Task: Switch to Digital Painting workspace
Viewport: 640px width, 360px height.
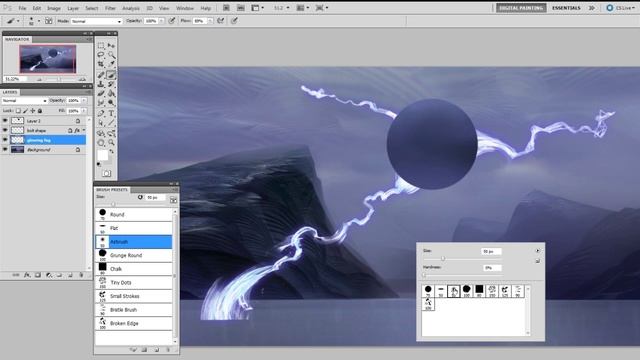Action: 521,8
